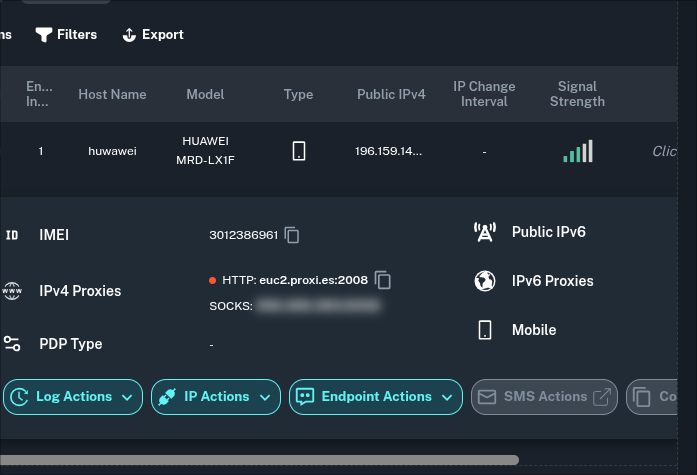Click the IPv6 Proxies globe icon

point(485,281)
